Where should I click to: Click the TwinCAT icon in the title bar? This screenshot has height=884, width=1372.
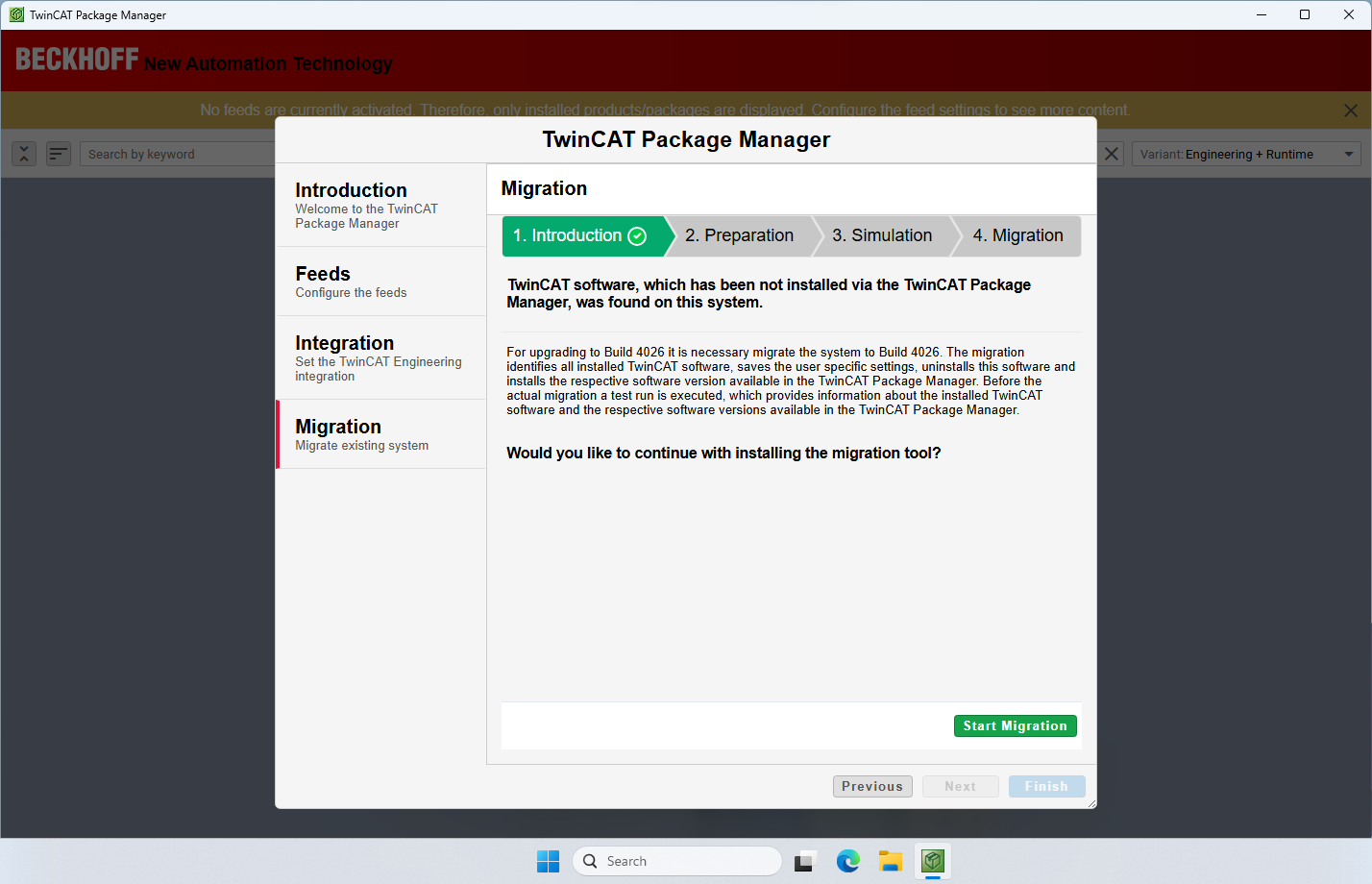[16, 14]
